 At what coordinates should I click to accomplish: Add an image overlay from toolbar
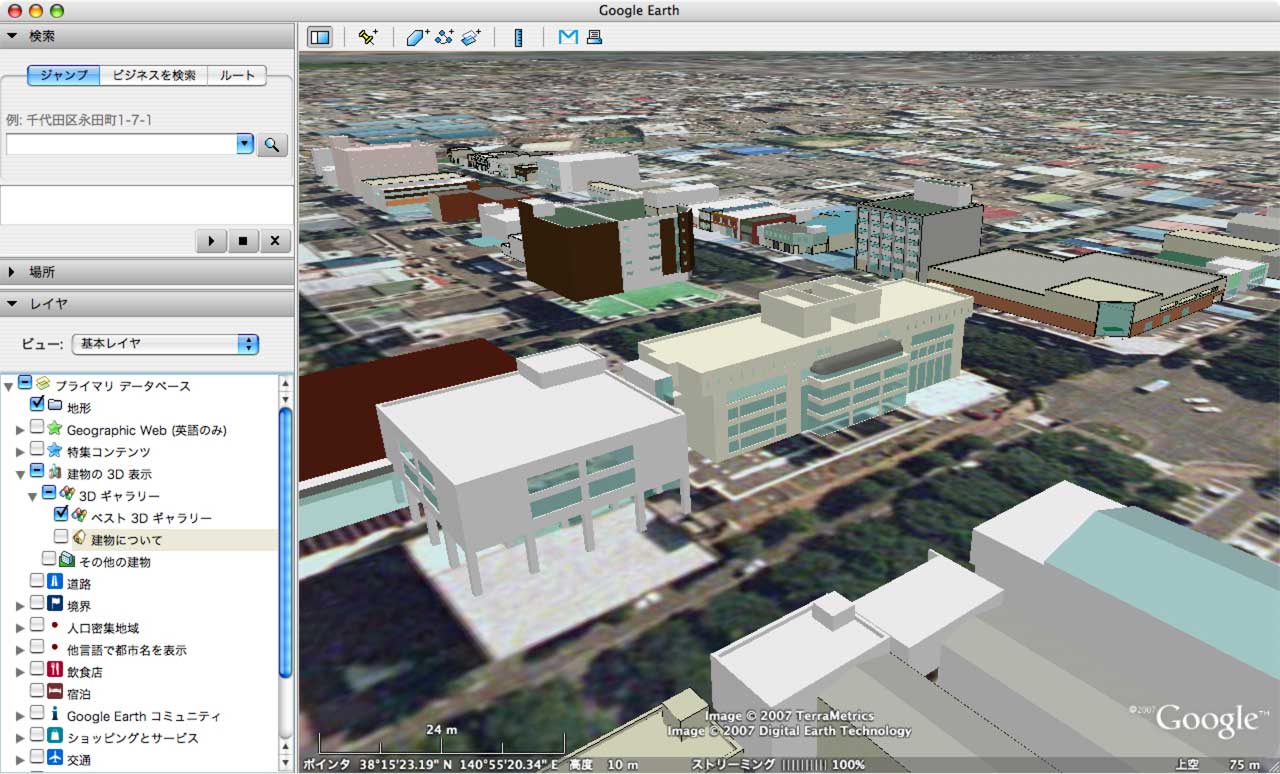pos(471,37)
